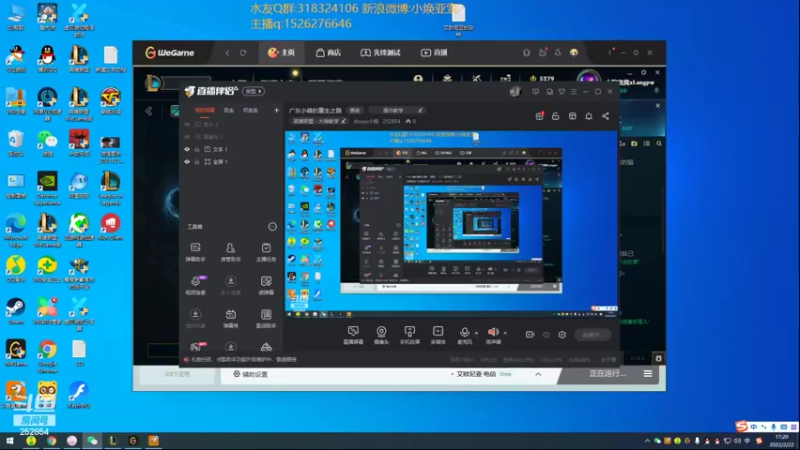Image resolution: width=800 pixels, height=450 pixels.
Task: Show hidden system tray icons chevron
Action: pos(647,441)
